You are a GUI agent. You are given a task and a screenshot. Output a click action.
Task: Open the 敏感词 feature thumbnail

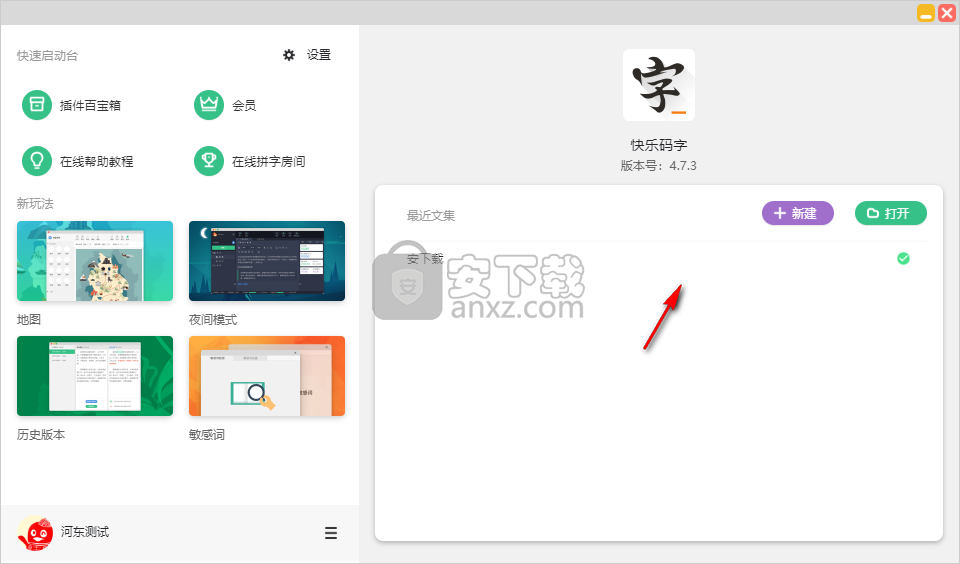click(x=267, y=376)
